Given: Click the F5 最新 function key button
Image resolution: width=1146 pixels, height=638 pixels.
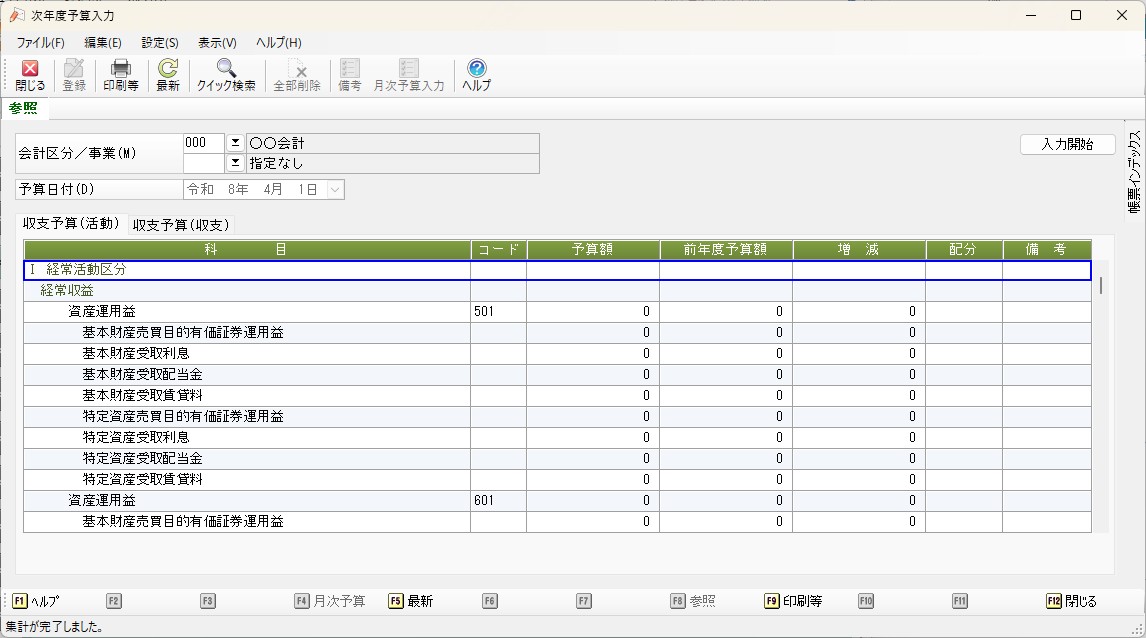Looking at the screenshot, I should tap(411, 601).
